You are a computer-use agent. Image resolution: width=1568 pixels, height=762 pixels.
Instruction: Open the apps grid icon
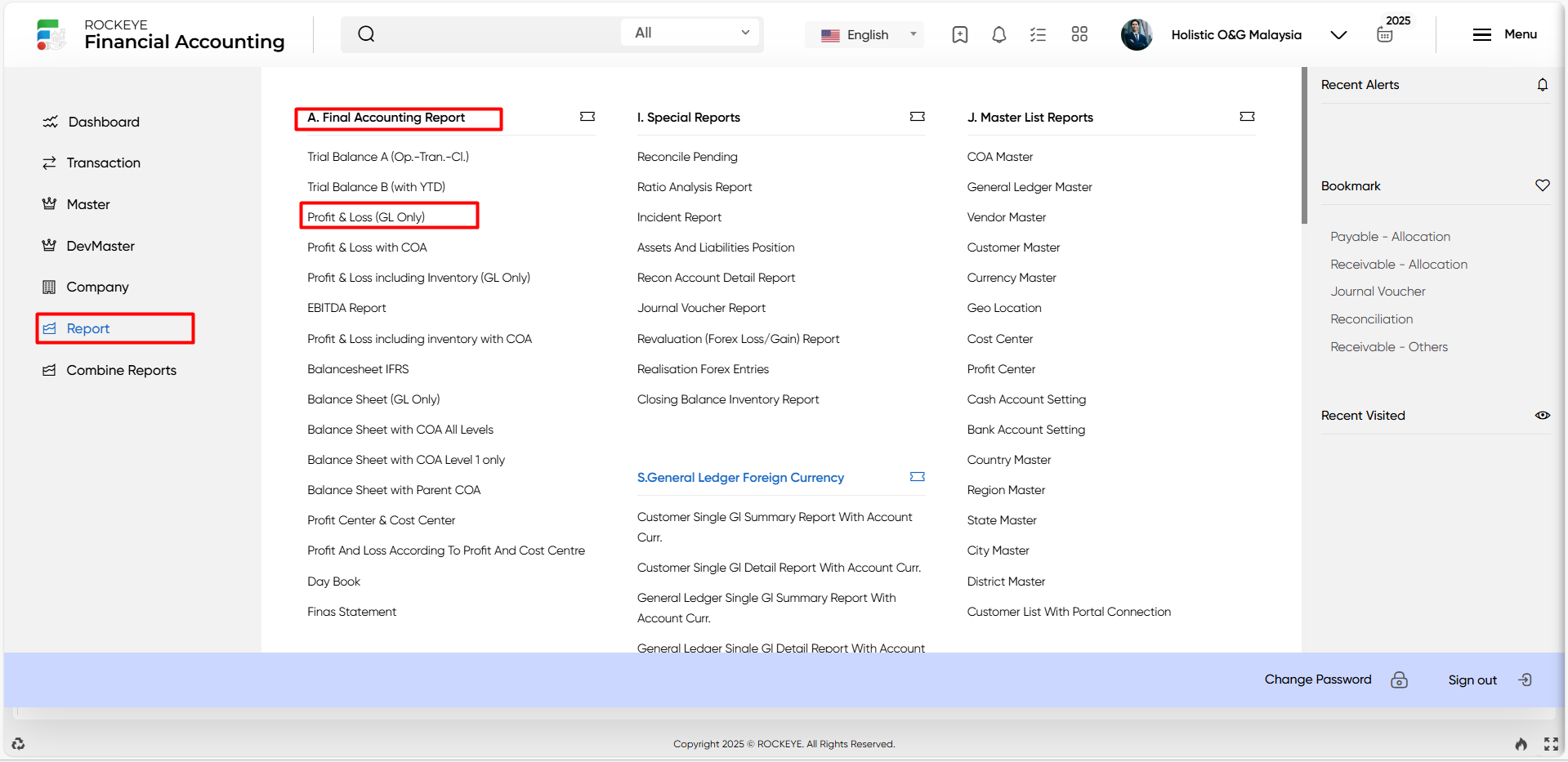[x=1079, y=34]
